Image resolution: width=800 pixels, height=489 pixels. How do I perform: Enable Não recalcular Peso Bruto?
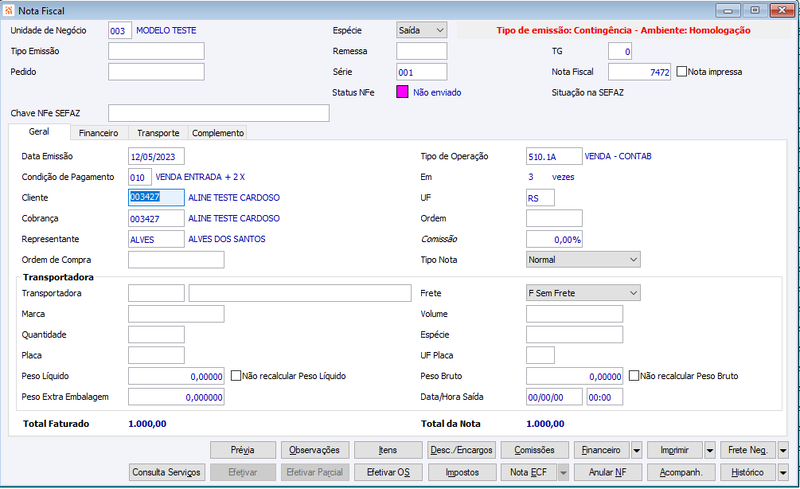[x=634, y=376]
